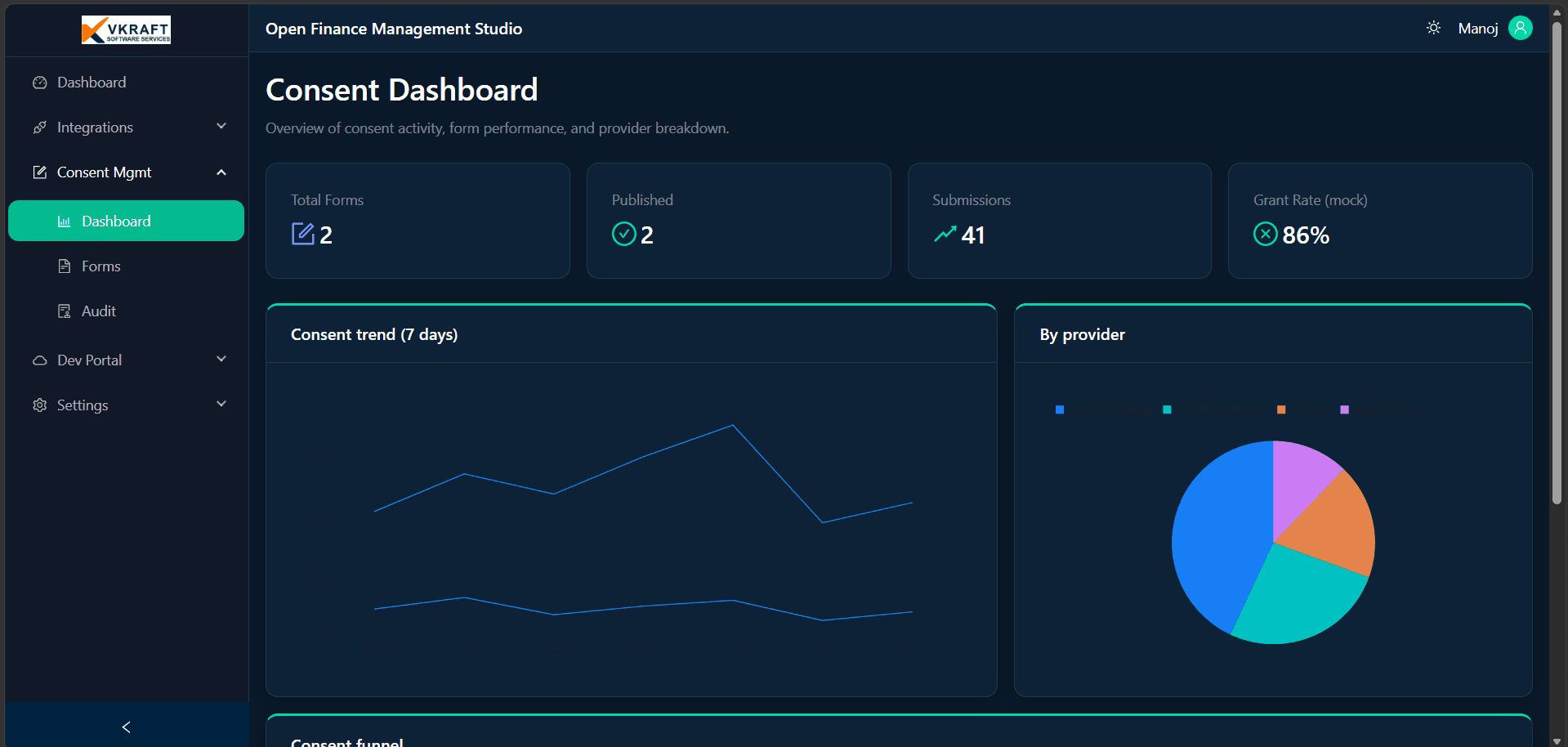Toggle the Direct Debit purple legend swatch
Screen dimensions: 1568x747
pyautogui.click(x=1344, y=409)
